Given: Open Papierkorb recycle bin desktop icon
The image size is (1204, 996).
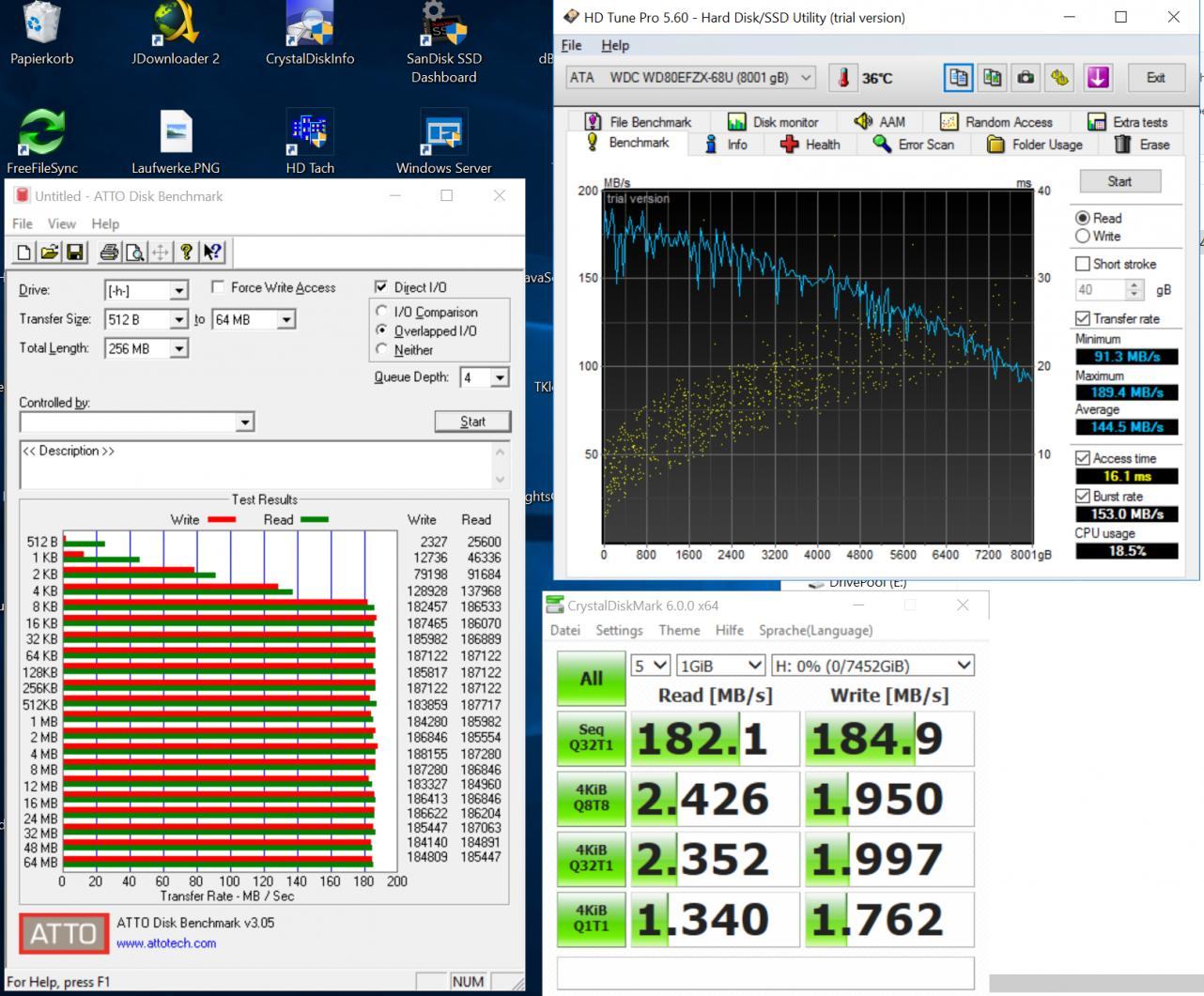Looking at the screenshot, I should 41,34.
